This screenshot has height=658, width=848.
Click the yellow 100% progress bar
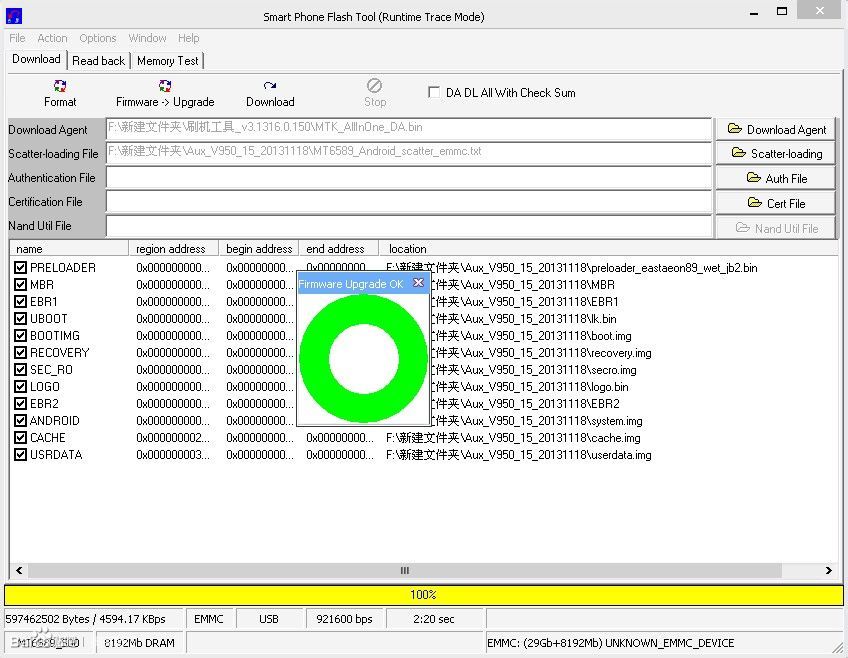[x=423, y=595]
